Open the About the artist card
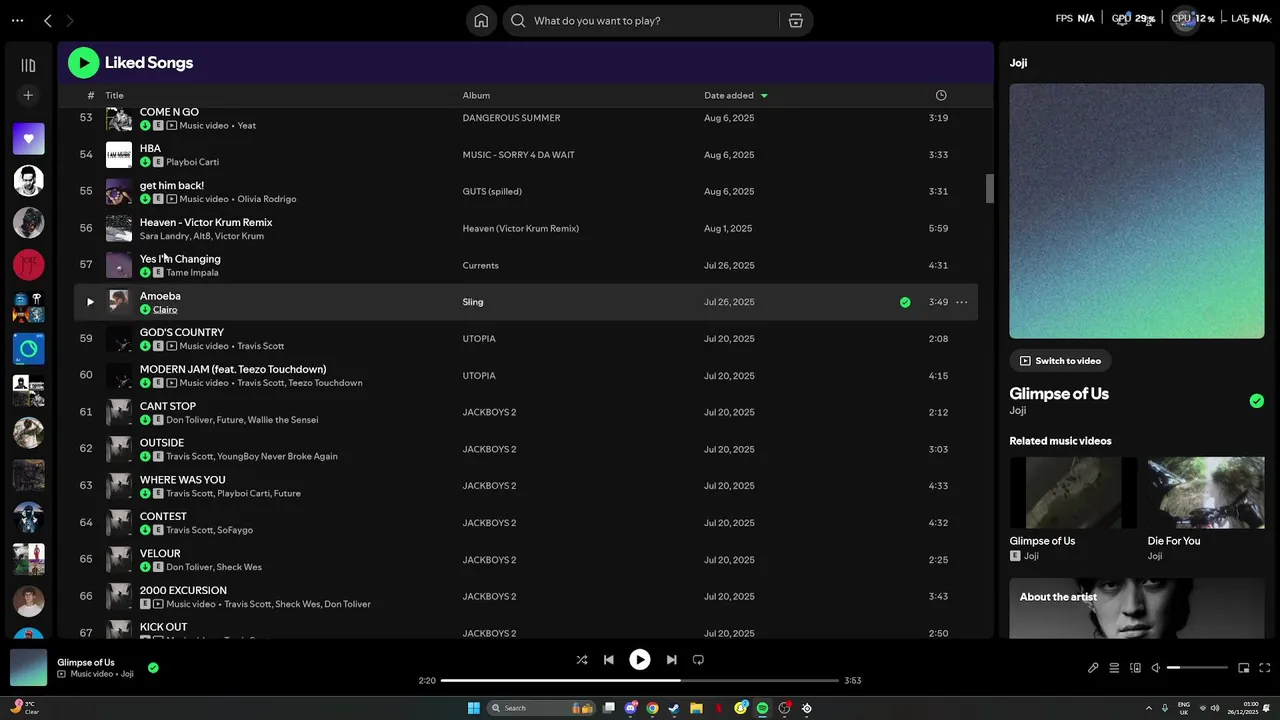Image resolution: width=1280 pixels, height=720 pixels. (1137, 609)
